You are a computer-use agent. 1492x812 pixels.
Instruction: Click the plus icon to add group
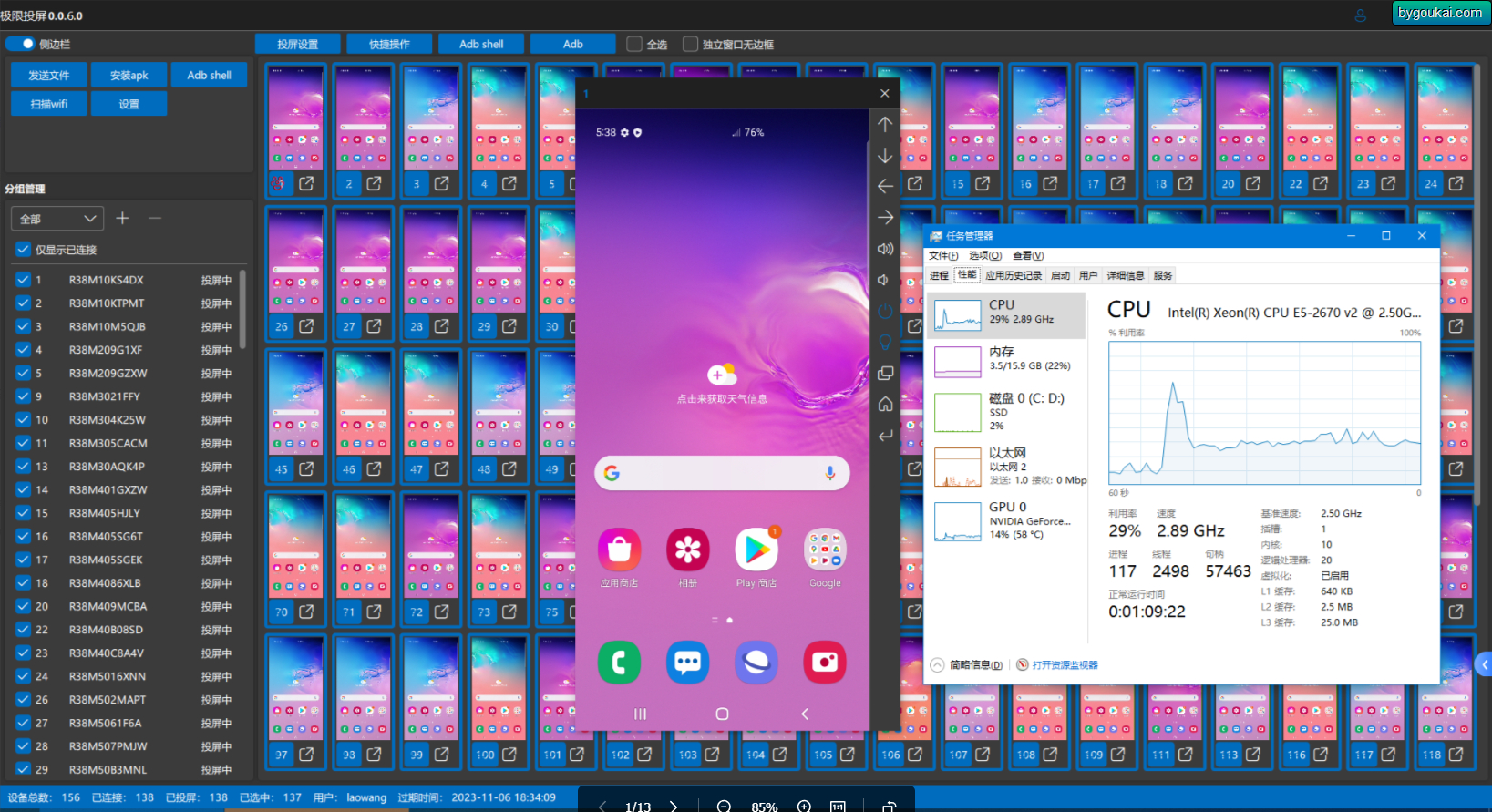[x=123, y=219]
